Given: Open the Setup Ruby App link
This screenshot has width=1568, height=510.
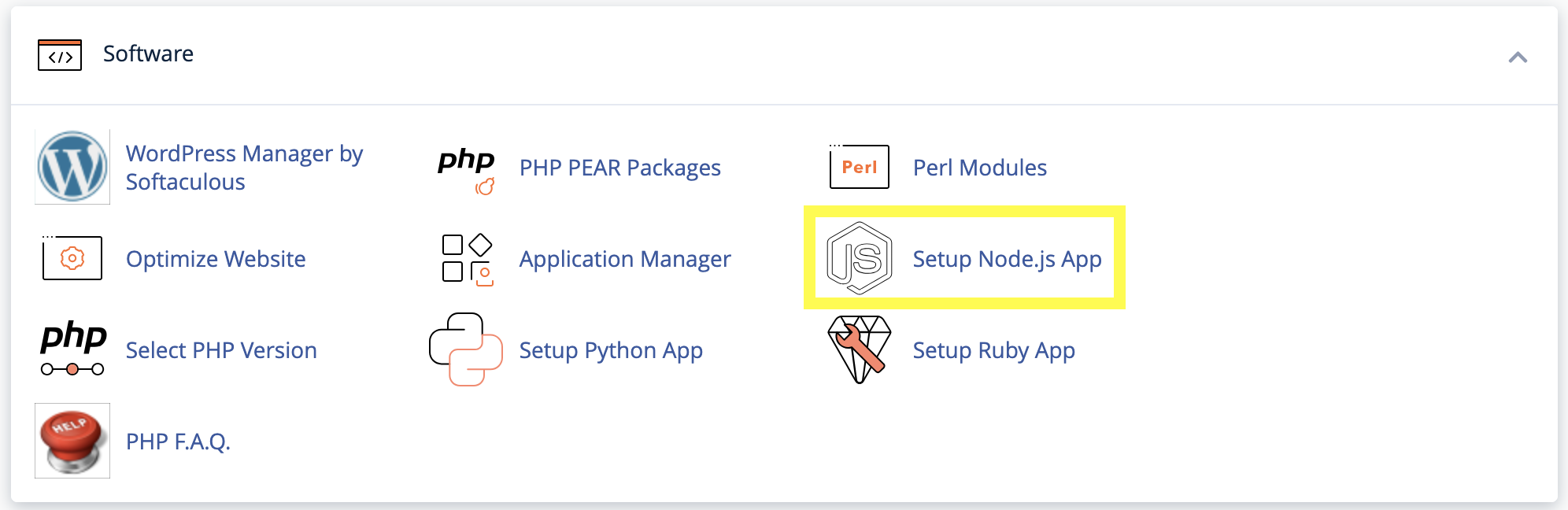Looking at the screenshot, I should coord(993,350).
